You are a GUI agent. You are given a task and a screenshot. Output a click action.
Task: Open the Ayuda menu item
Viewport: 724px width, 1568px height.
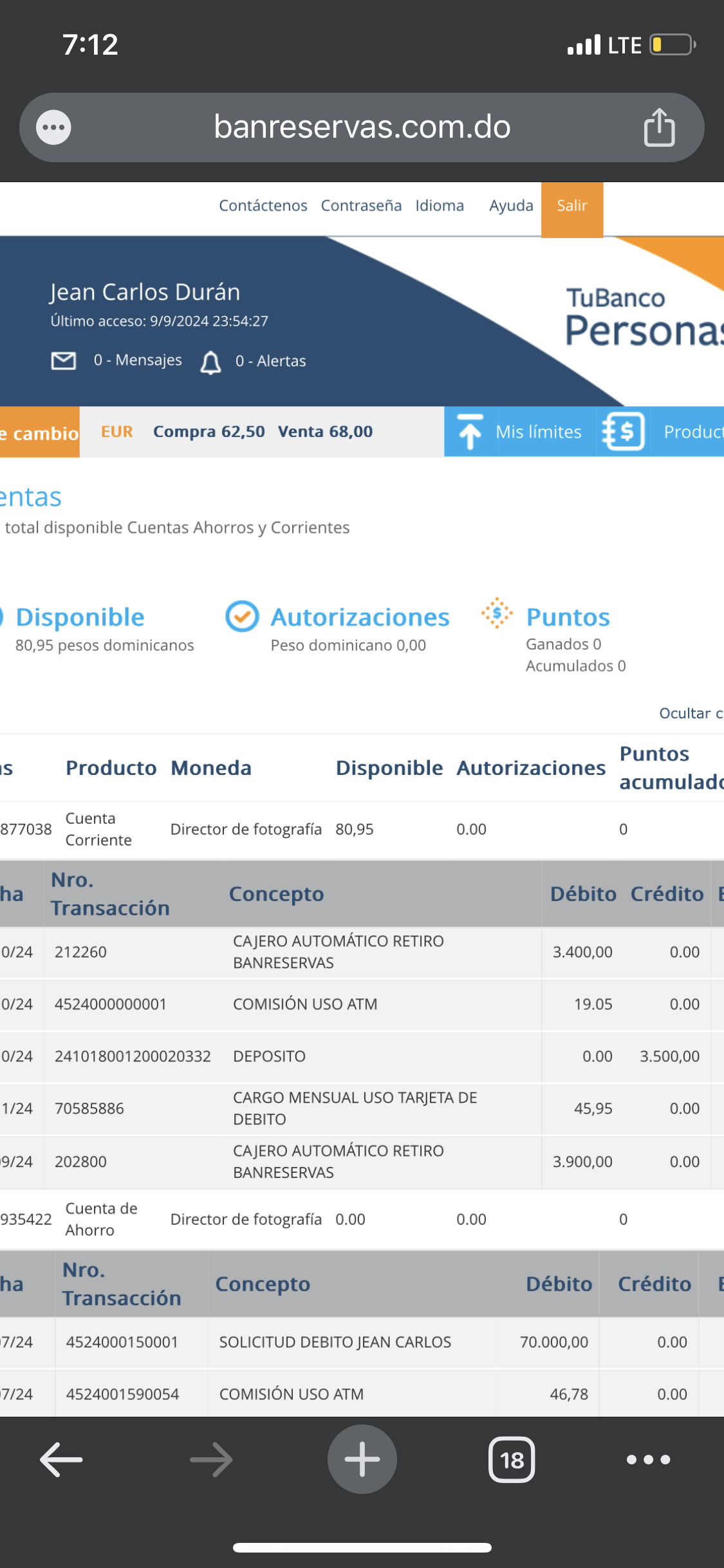(511, 205)
